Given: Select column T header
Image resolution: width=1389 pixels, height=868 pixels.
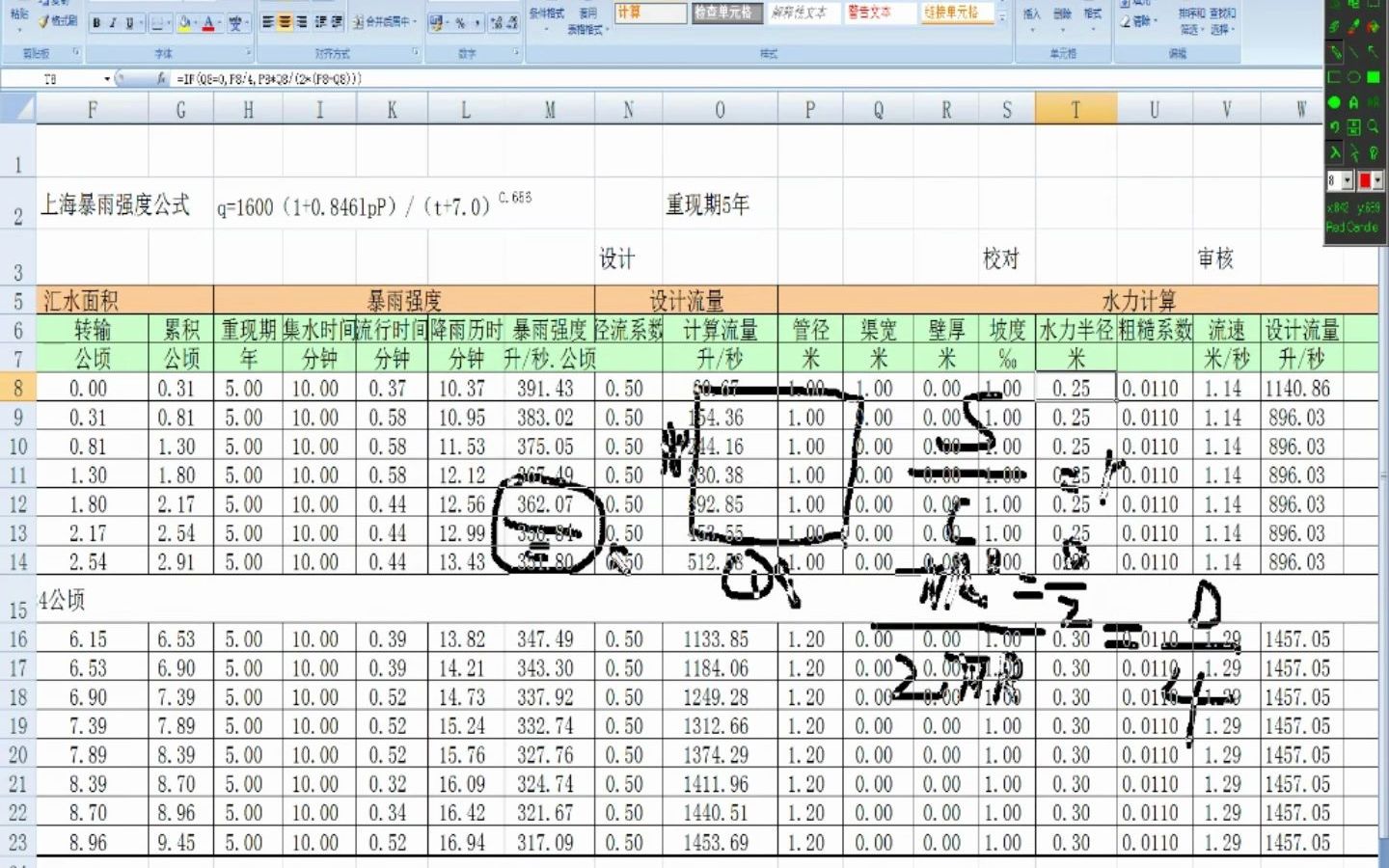Looking at the screenshot, I should (1076, 109).
